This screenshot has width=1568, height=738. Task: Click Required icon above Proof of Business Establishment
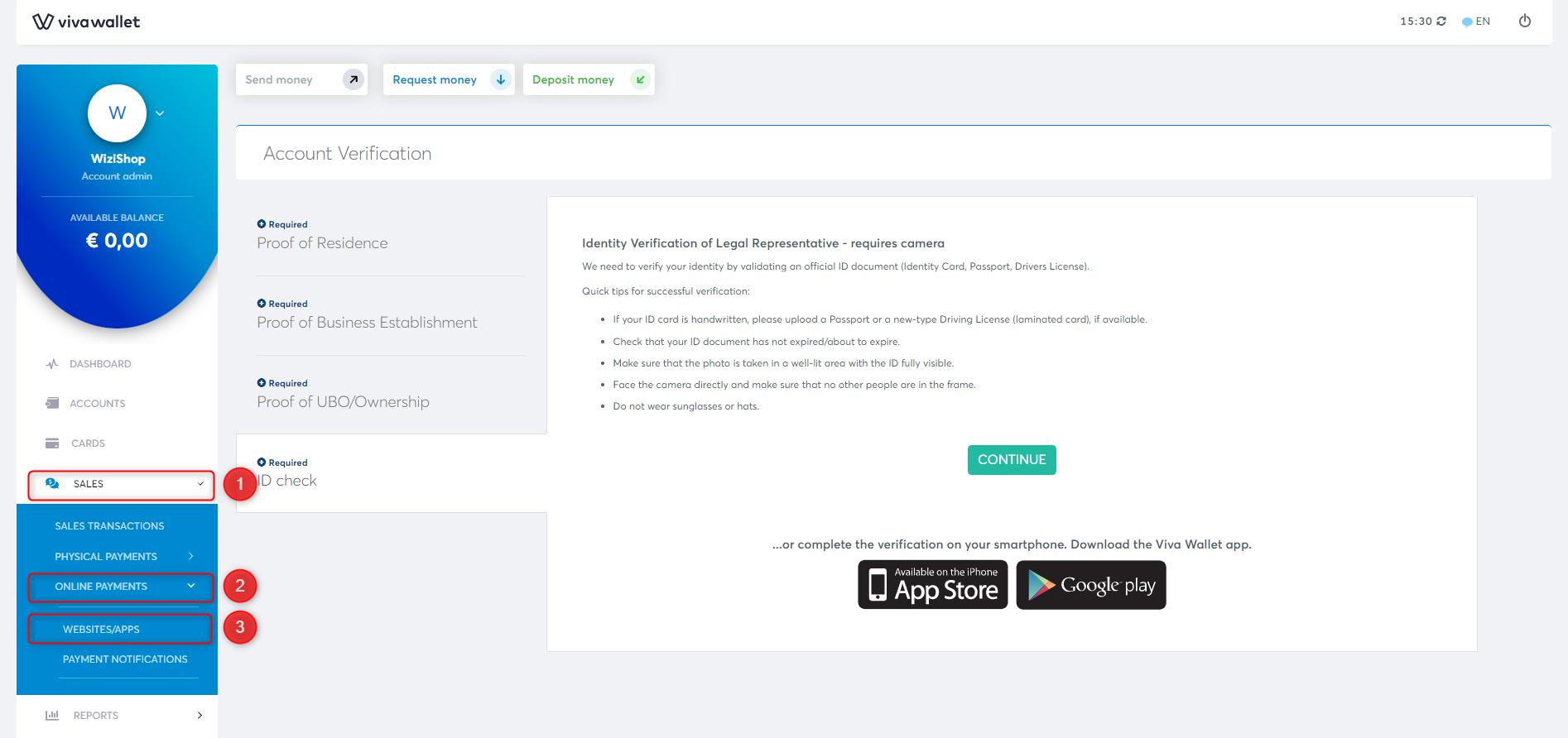(262, 304)
